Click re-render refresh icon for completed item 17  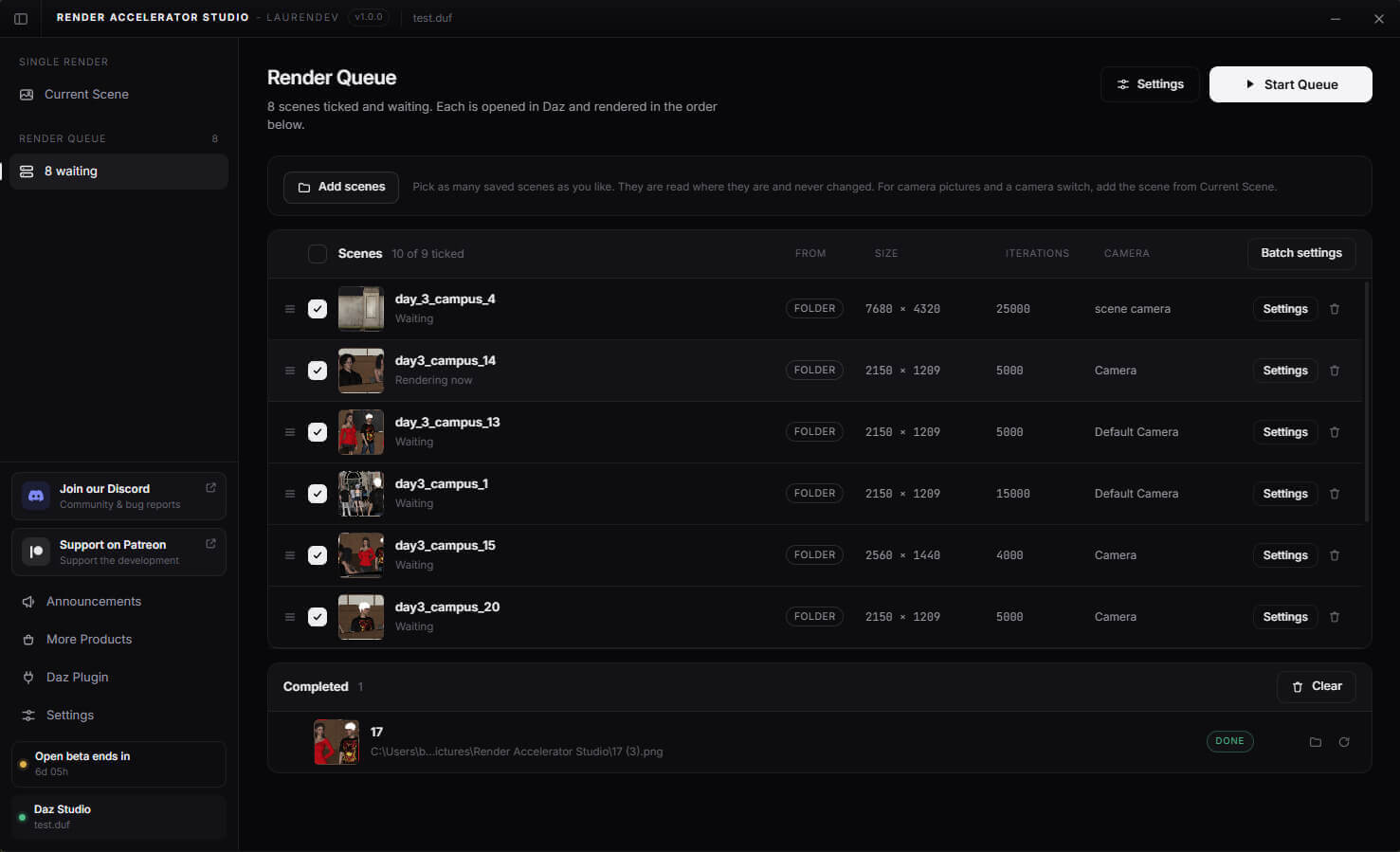click(x=1344, y=742)
